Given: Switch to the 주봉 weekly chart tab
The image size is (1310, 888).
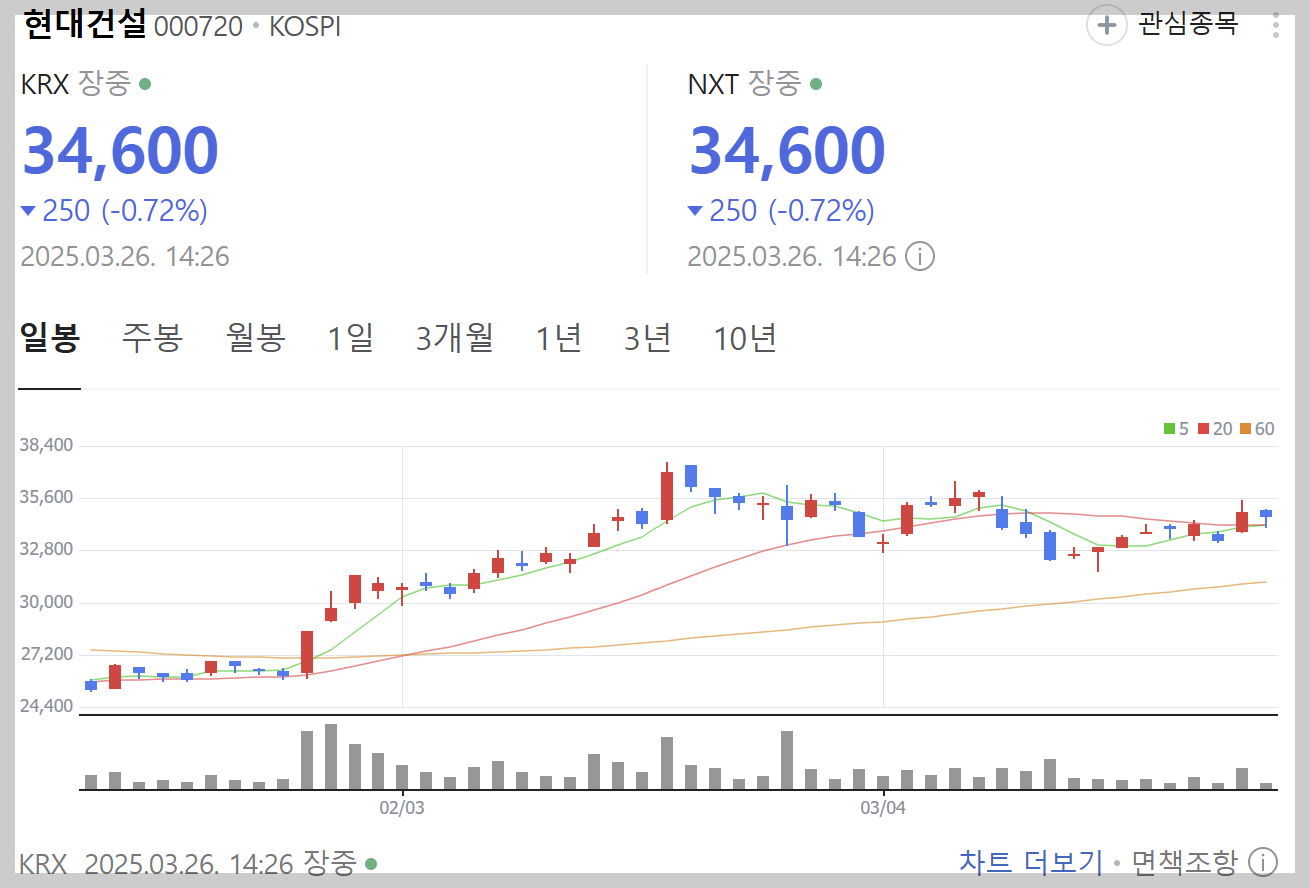Looking at the screenshot, I should tap(152, 338).
